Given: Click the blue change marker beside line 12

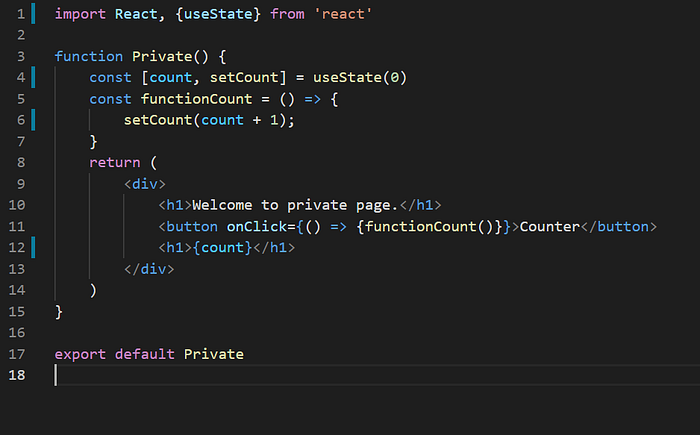Looking at the screenshot, I should coord(33,248).
